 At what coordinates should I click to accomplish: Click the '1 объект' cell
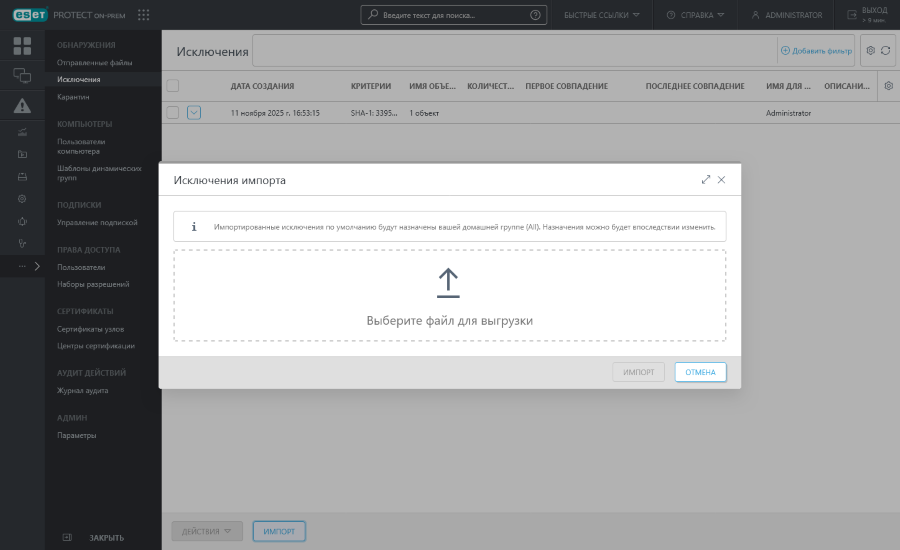424,113
